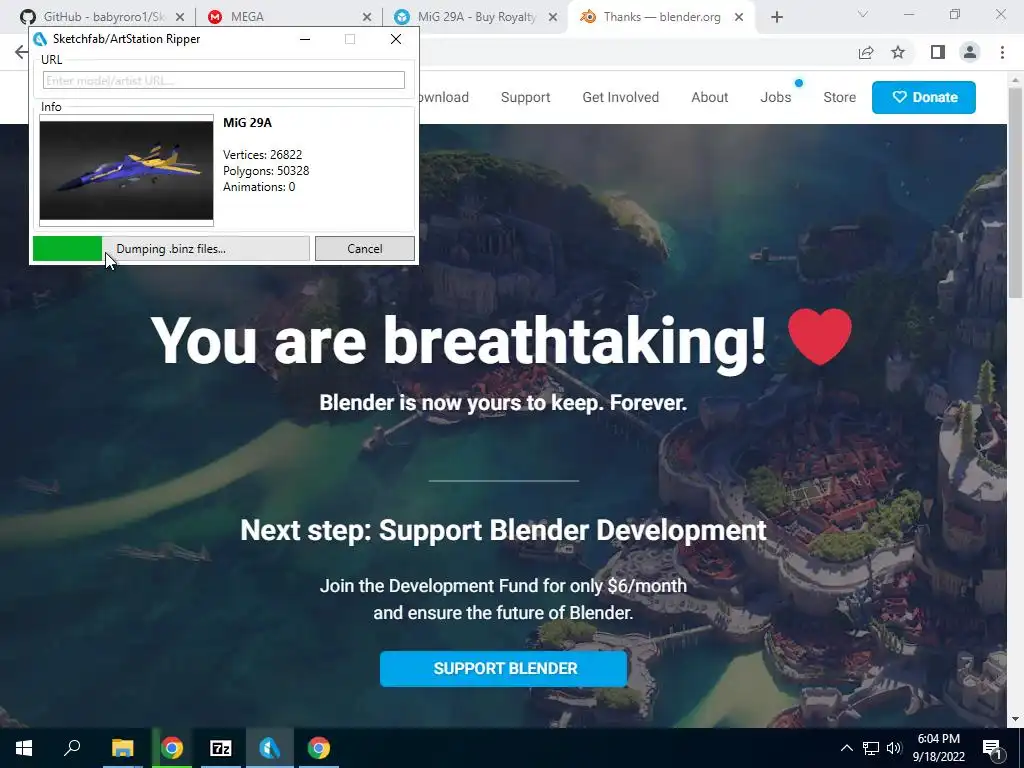
Task: Click the MiG 29A model thumbnail
Action: 126,170
